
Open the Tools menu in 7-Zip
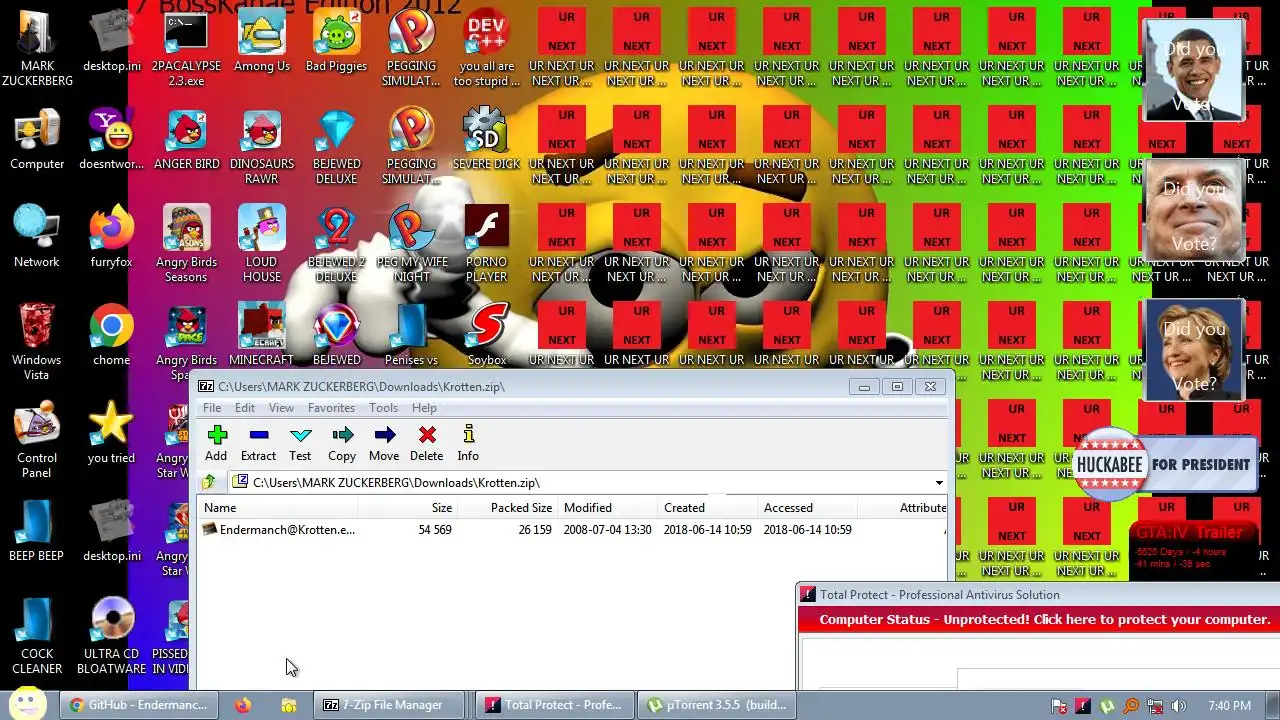coord(383,408)
